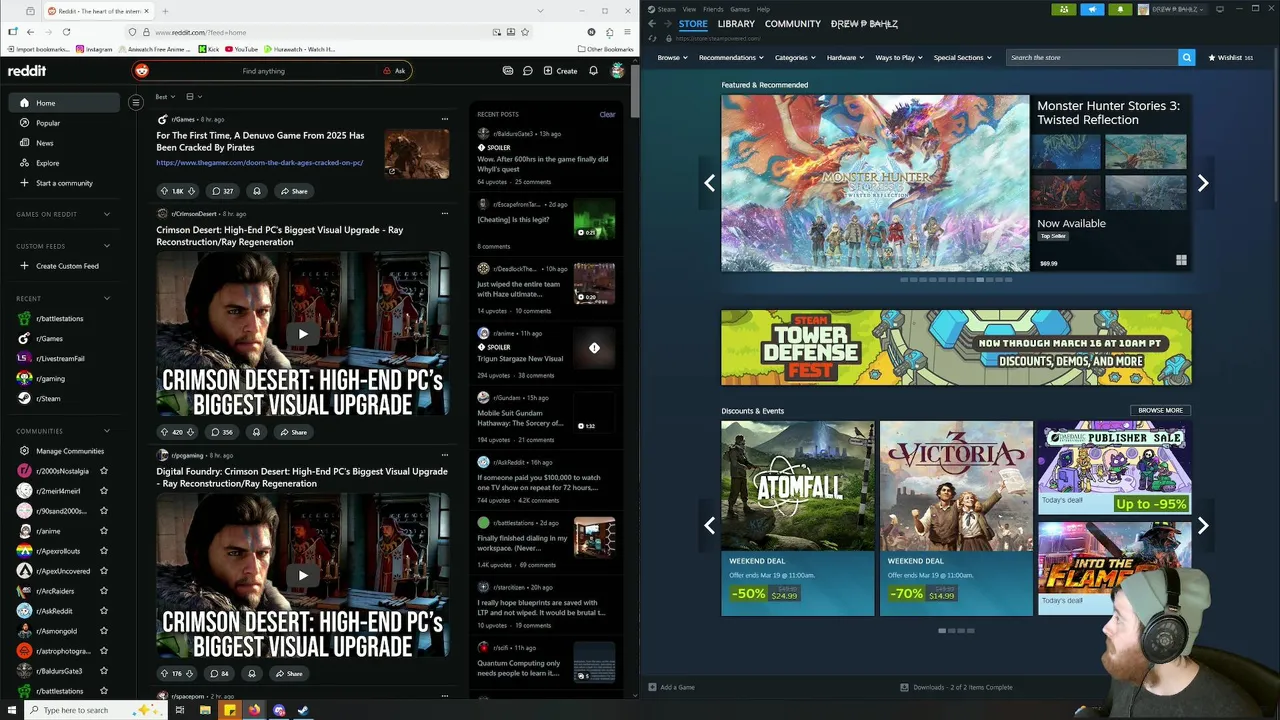Click Steam store search magnifier button
Image resolution: width=1280 pixels, height=720 pixels.
pyautogui.click(x=1186, y=57)
